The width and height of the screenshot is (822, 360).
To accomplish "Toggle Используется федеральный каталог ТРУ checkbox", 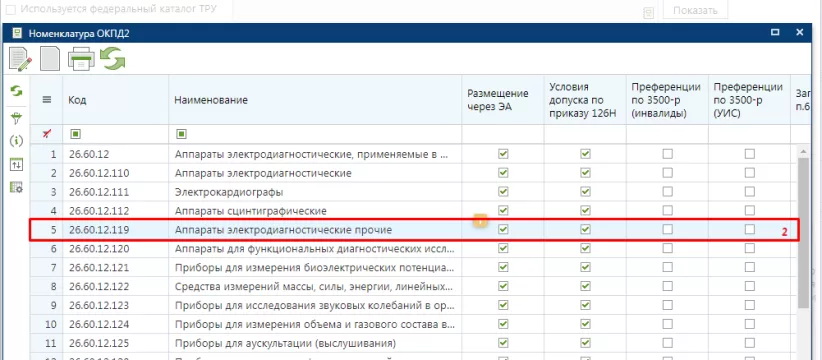I will tap(10, 9).
